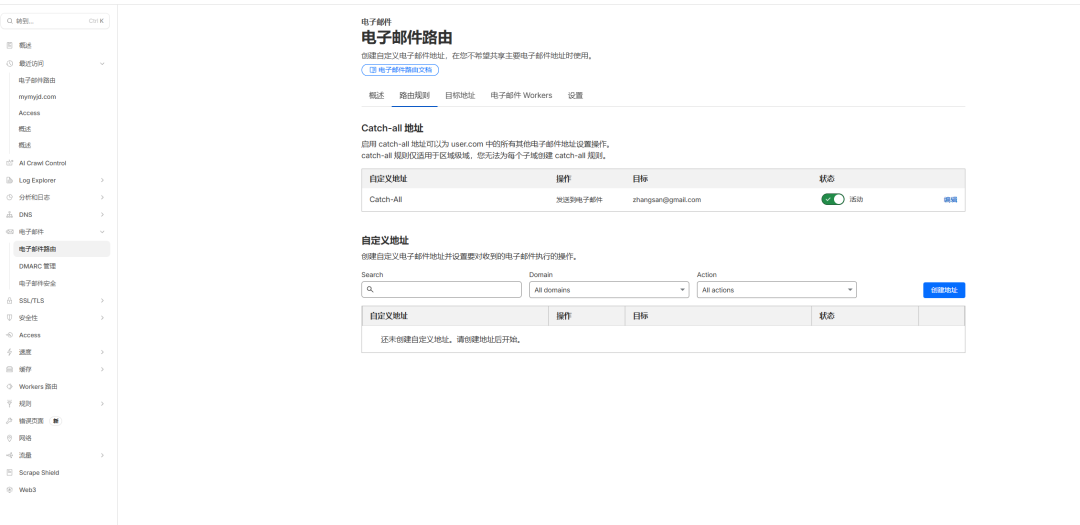
Task: Click the SSL/TLS lock icon
Action: pyautogui.click(x=10, y=300)
